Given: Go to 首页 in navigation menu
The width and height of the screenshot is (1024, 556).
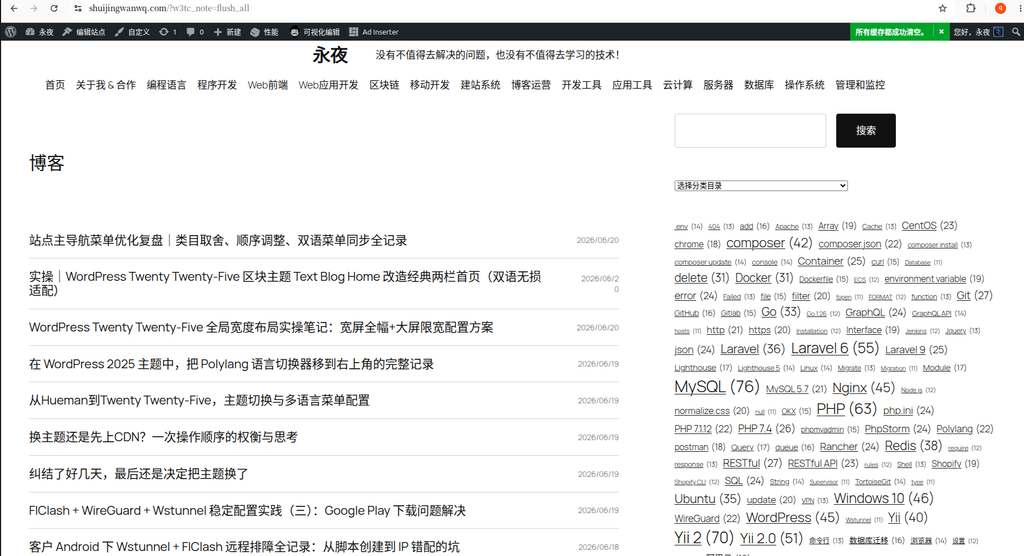Looking at the screenshot, I should point(55,85).
